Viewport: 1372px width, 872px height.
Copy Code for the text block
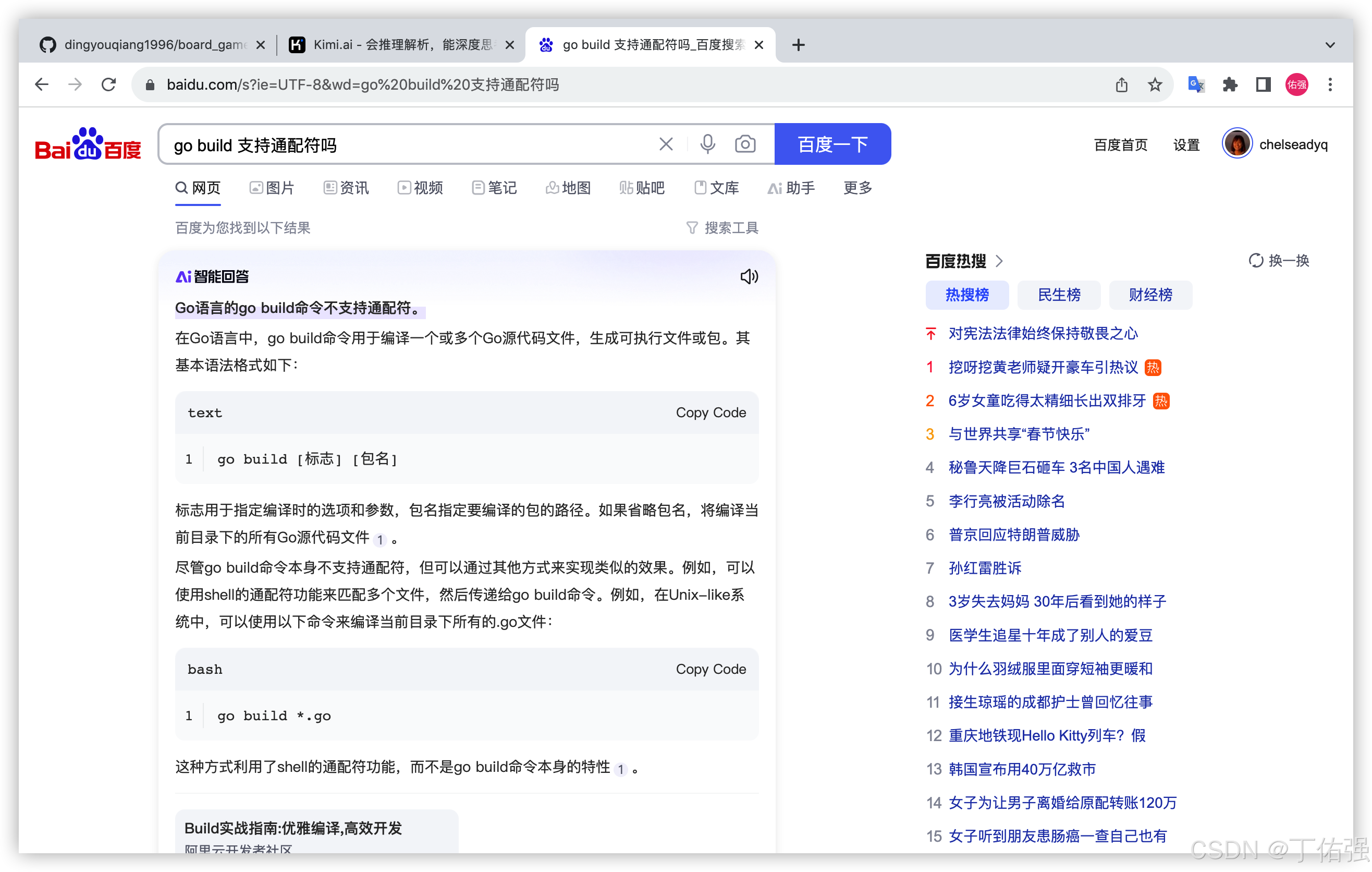click(x=710, y=413)
